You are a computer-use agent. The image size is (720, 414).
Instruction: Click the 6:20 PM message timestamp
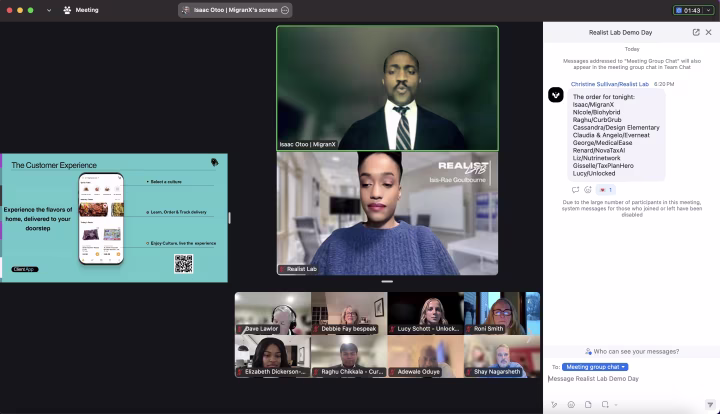pos(664,84)
